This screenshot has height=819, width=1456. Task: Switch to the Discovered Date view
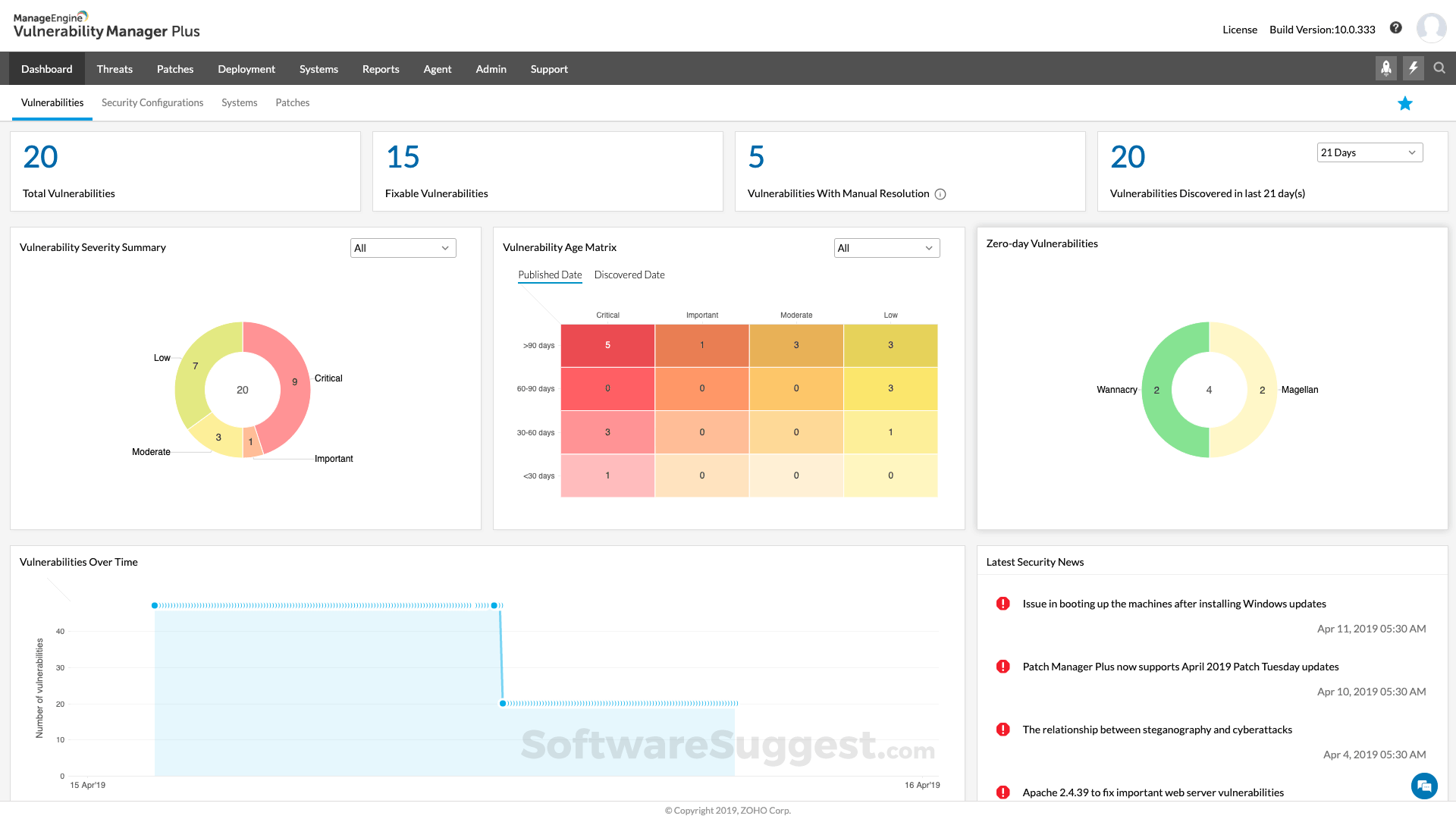(x=629, y=275)
